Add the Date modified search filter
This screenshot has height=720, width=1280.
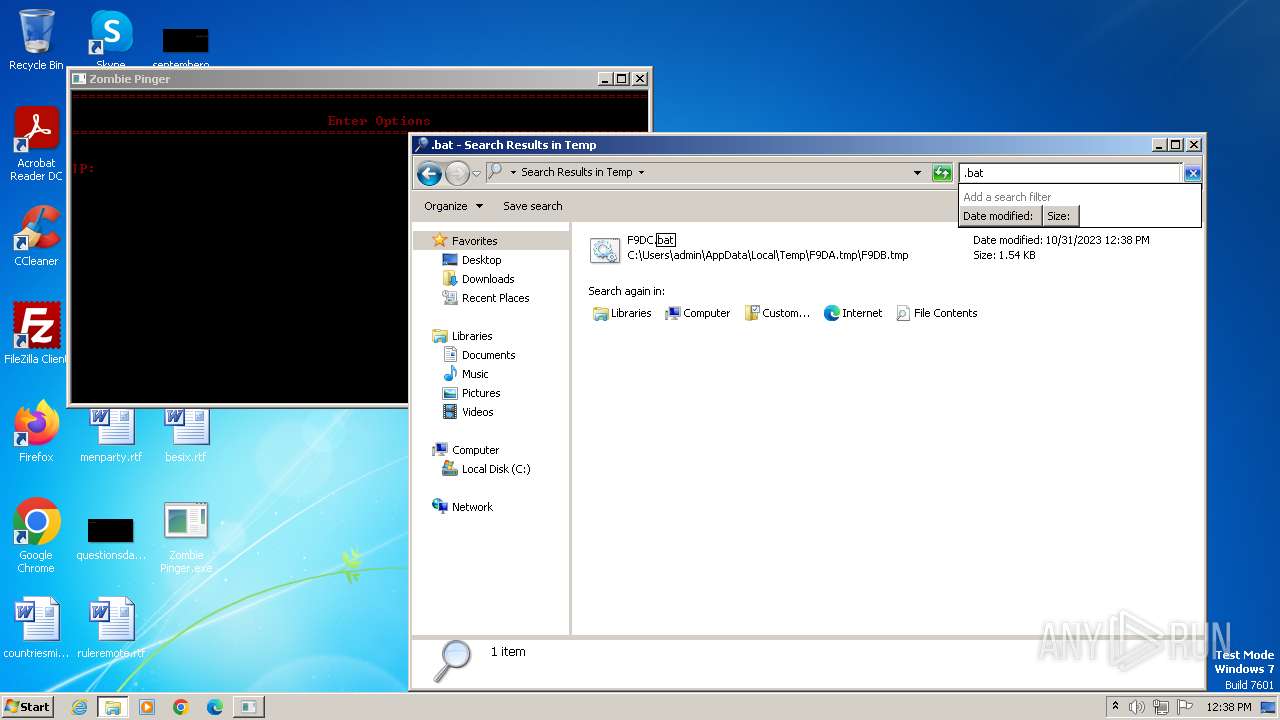[x=998, y=216]
